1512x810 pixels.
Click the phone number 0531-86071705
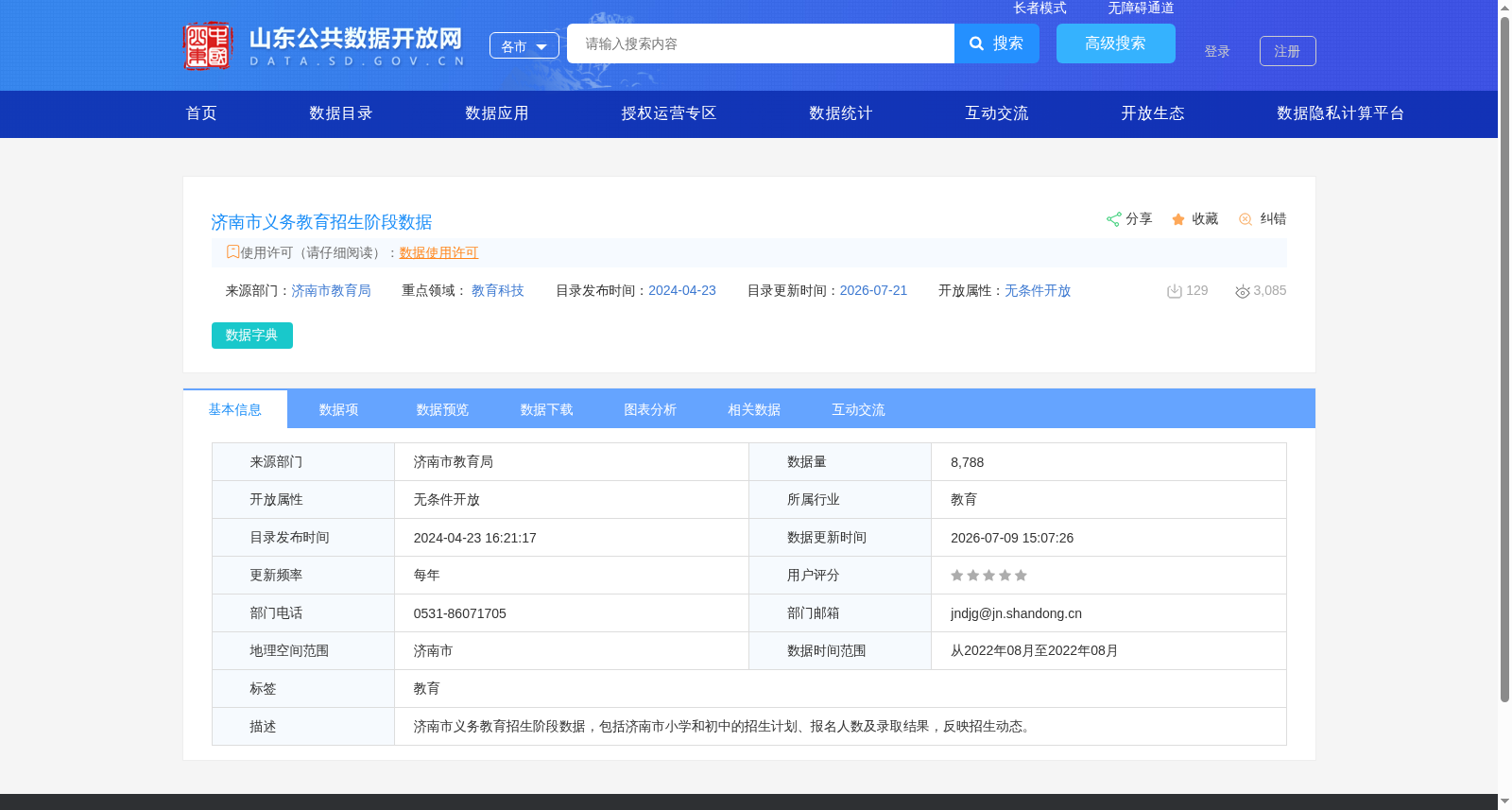point(459,613)
